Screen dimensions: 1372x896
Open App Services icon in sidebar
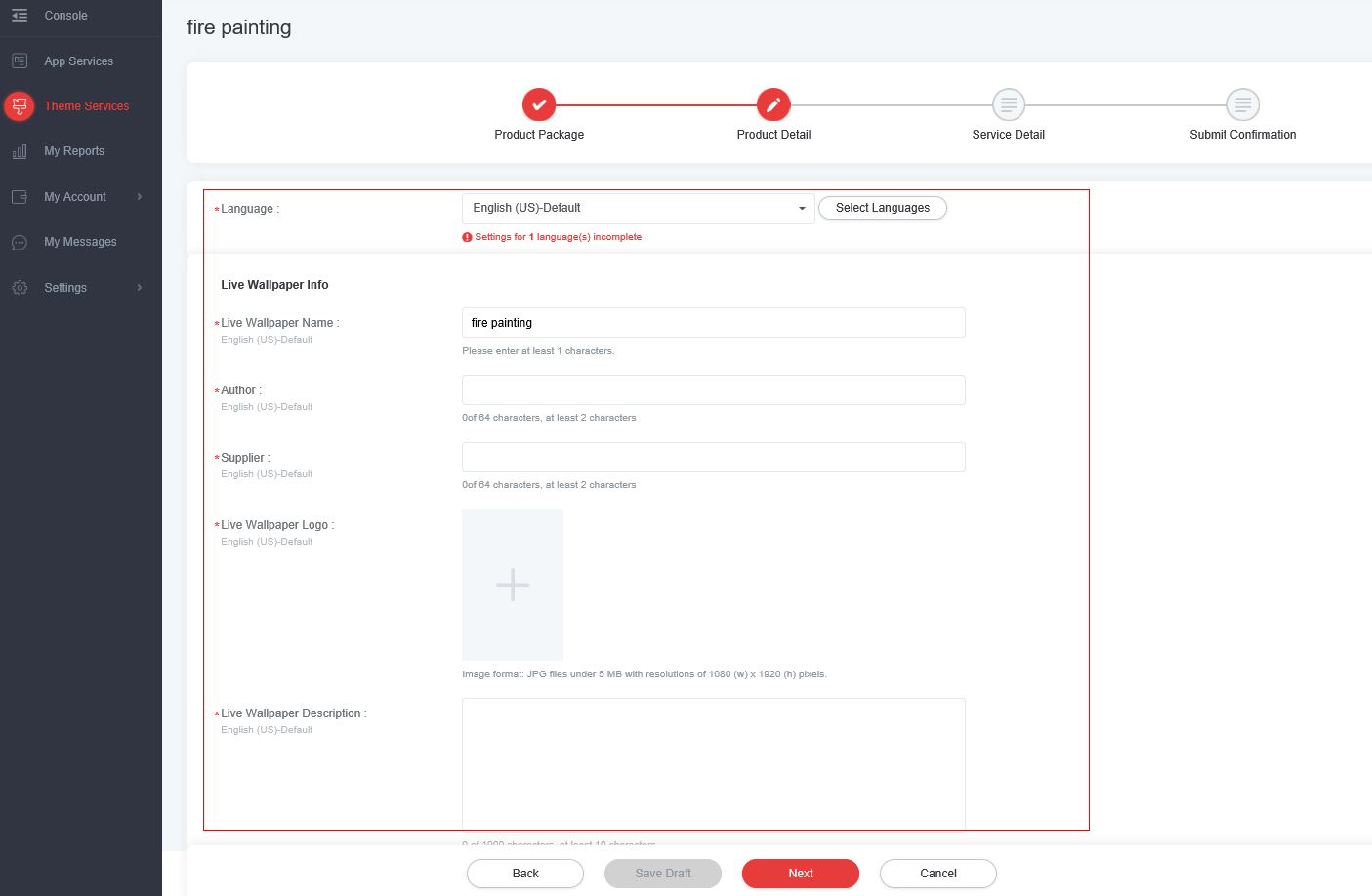20,61
